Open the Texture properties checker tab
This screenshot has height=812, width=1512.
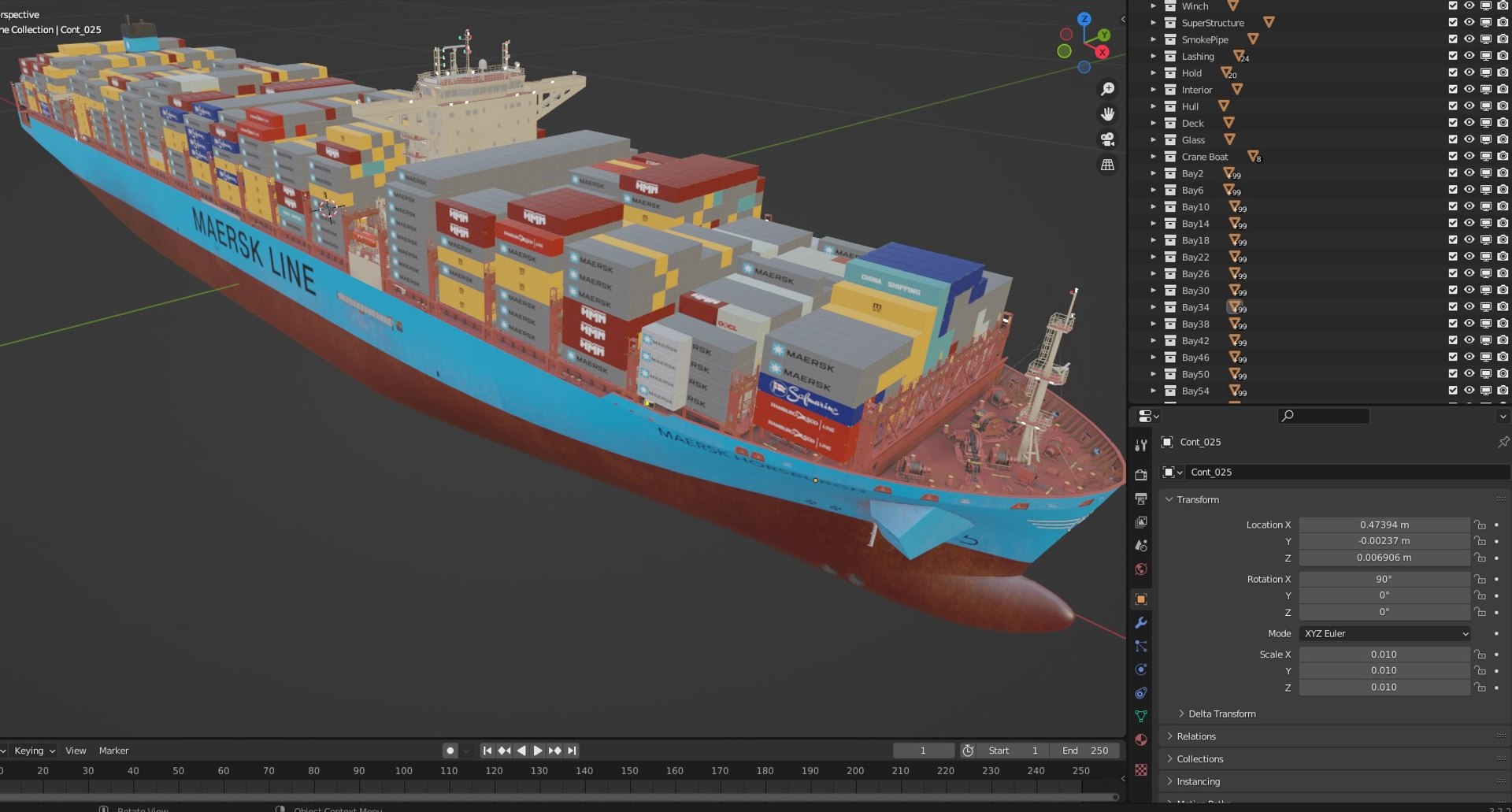(x=1141, y=769)
